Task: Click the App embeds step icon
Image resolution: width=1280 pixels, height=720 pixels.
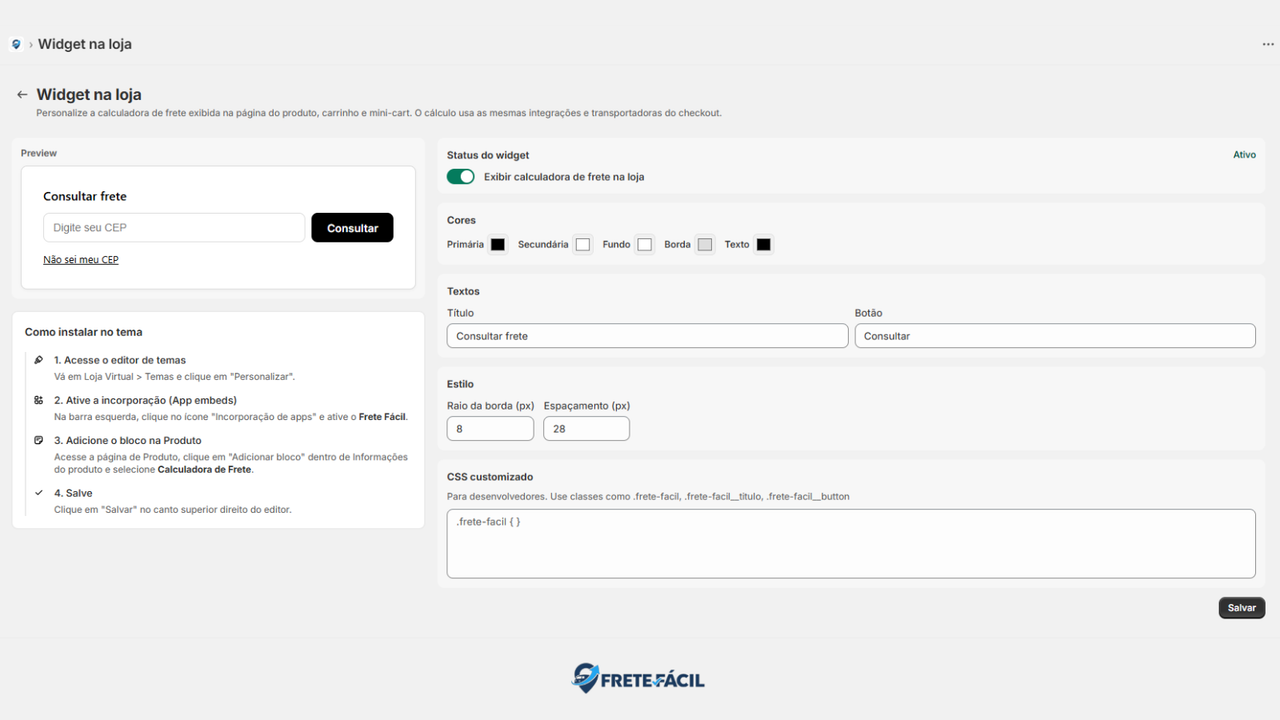Action: [38, 400]
